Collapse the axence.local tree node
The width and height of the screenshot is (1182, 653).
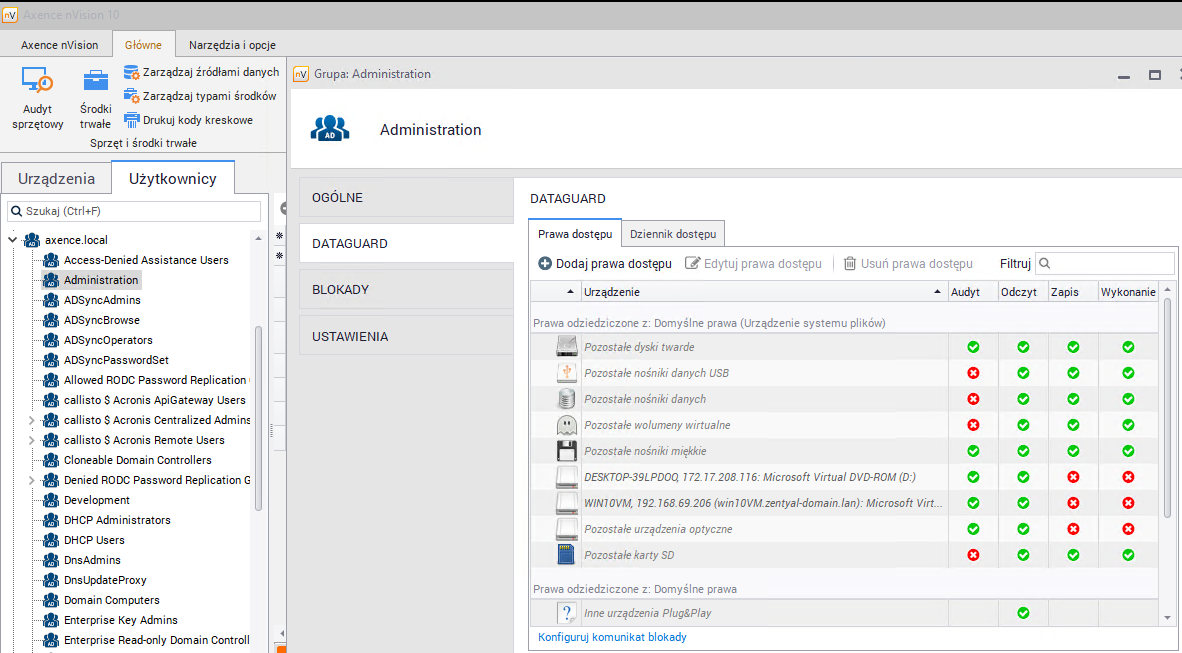tap(12, 240)
